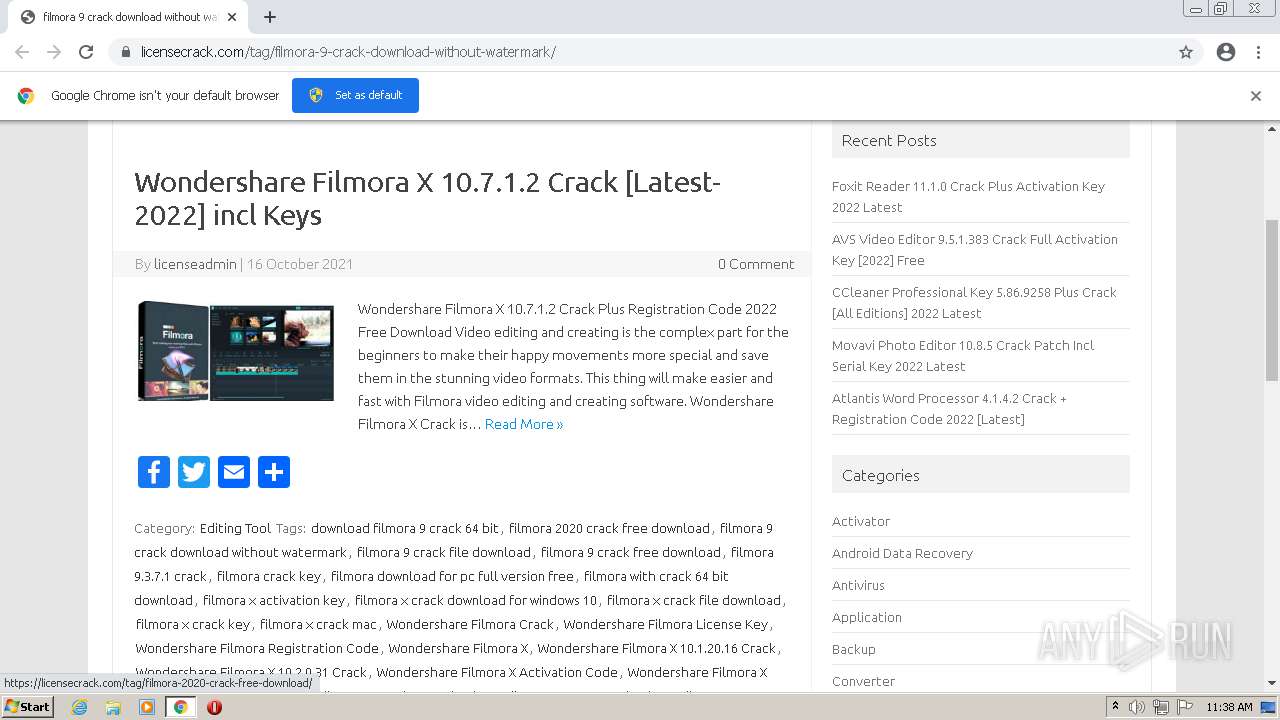Open tag filmora crack key

click(269, 576)
